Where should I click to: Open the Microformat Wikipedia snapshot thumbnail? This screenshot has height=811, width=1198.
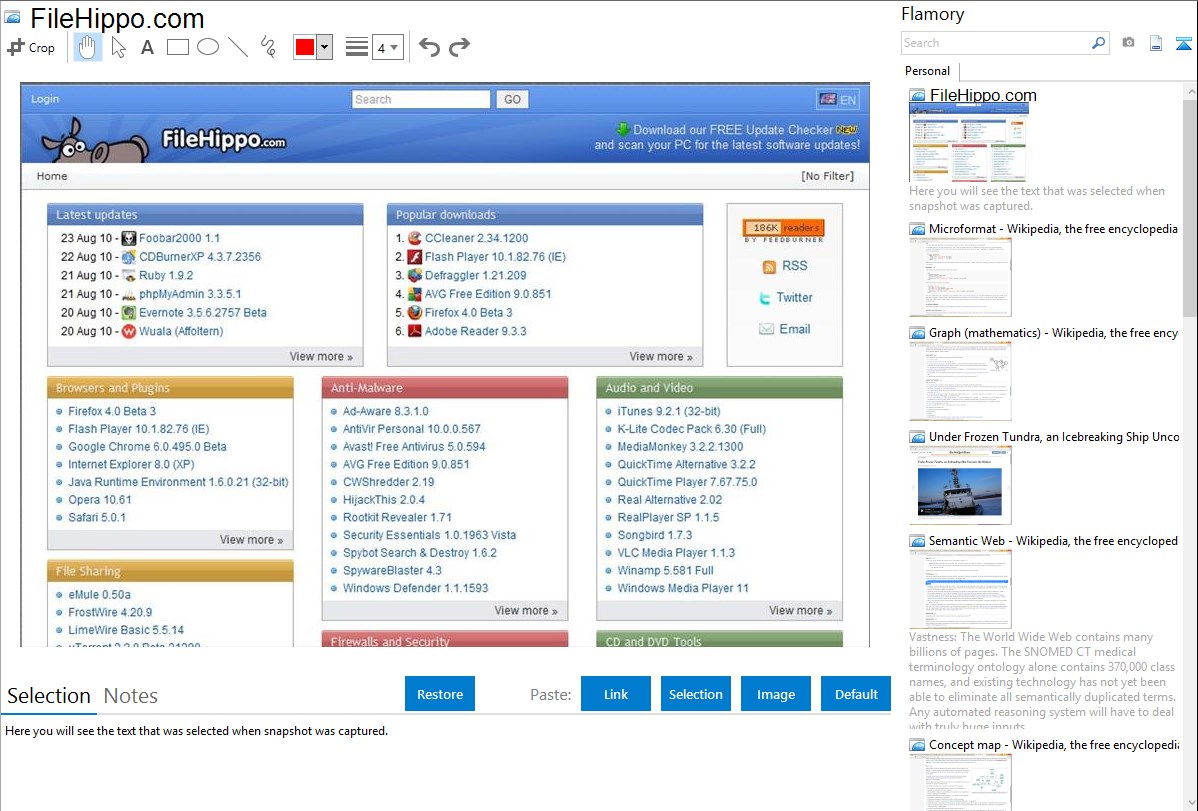pyautogui.click(x=960, y=277)
